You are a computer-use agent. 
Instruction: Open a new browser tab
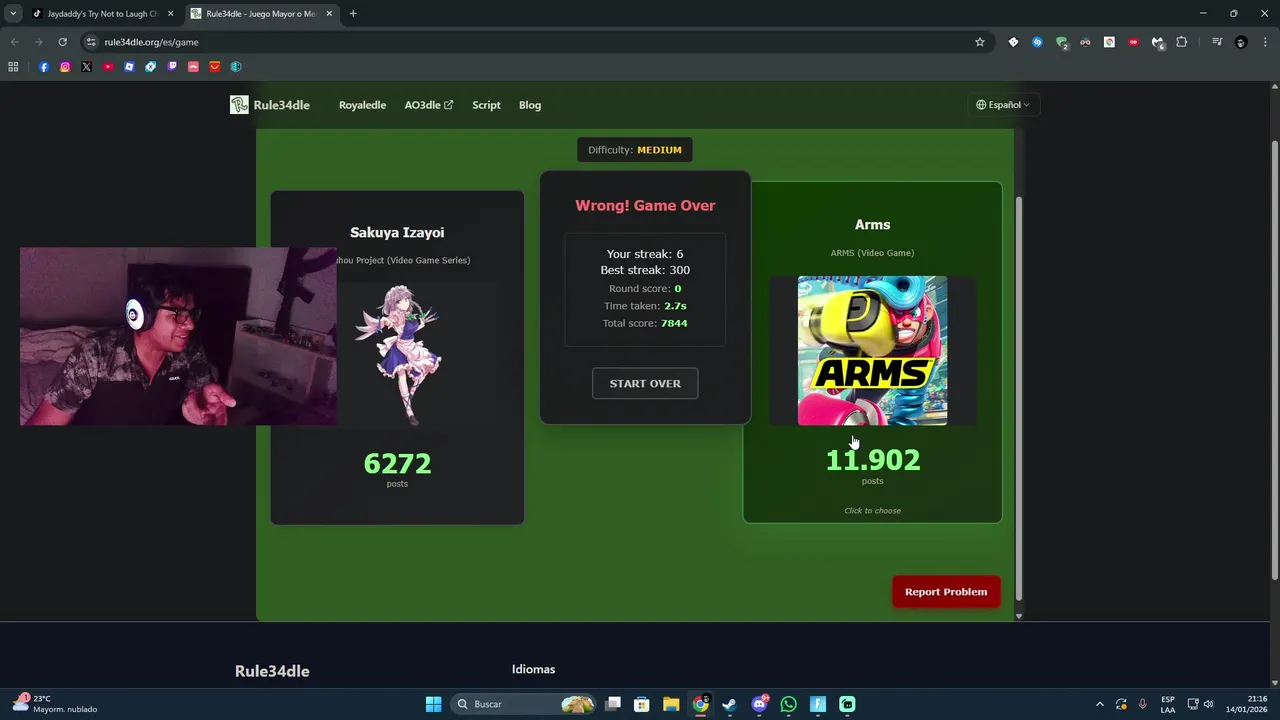353,14
